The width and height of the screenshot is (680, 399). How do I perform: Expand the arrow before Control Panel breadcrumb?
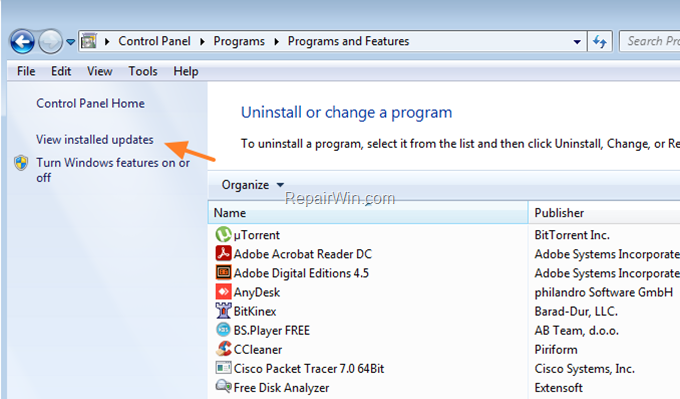point(107,42)
